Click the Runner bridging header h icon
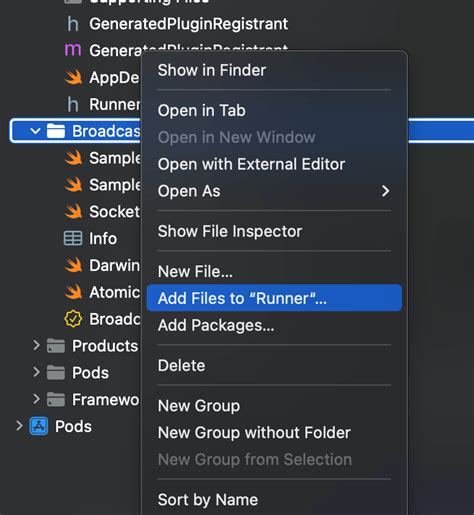 (73, 104)
